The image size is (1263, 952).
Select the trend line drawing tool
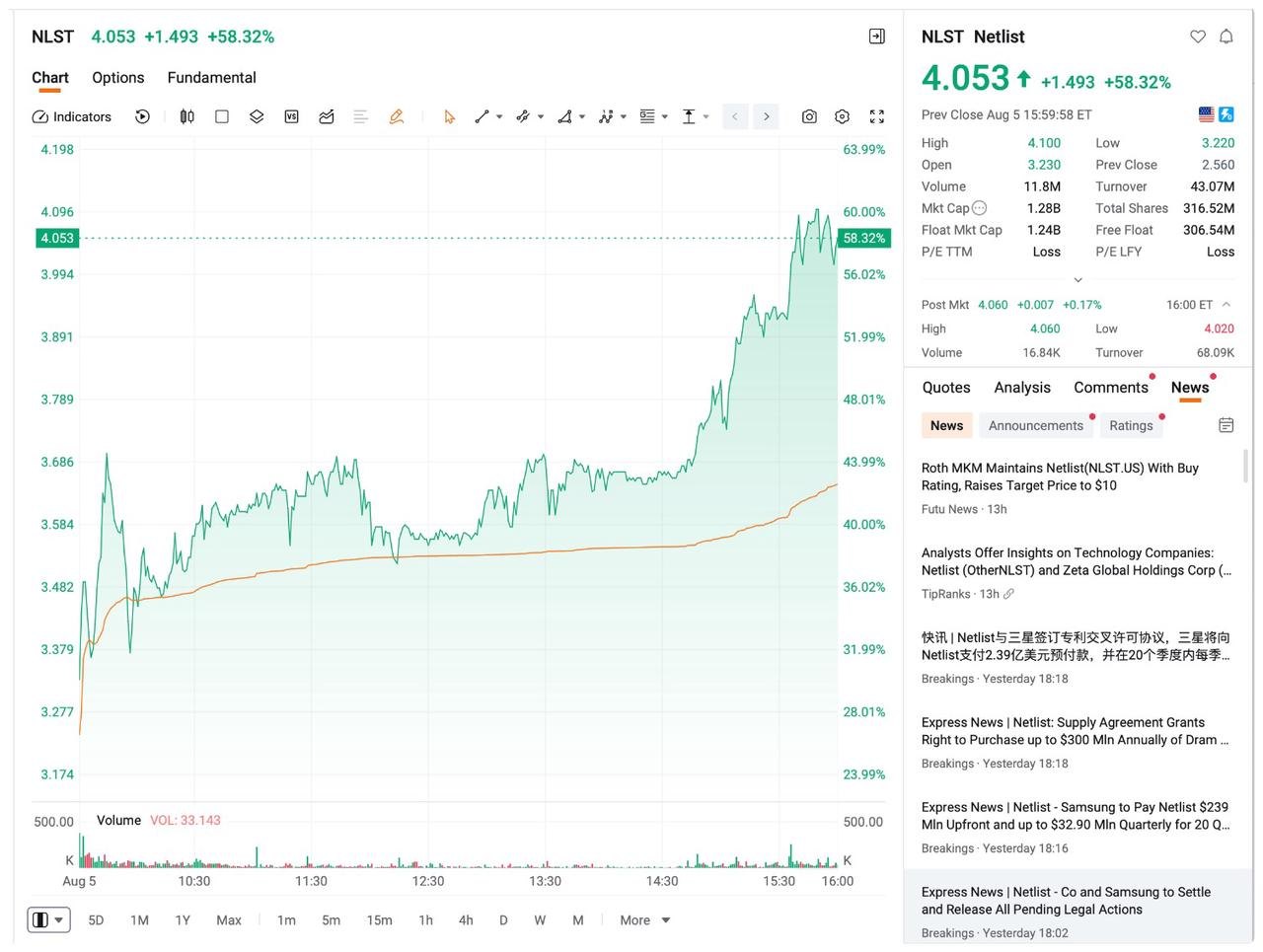(482, 116)
